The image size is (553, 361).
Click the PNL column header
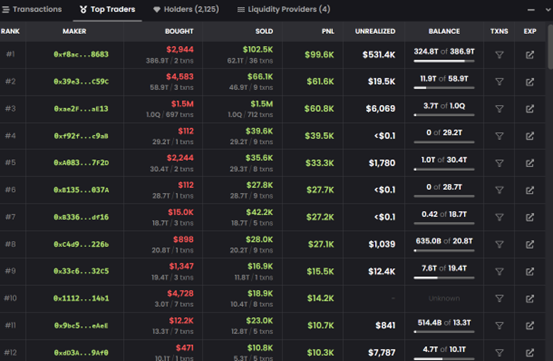click(328, 31)
